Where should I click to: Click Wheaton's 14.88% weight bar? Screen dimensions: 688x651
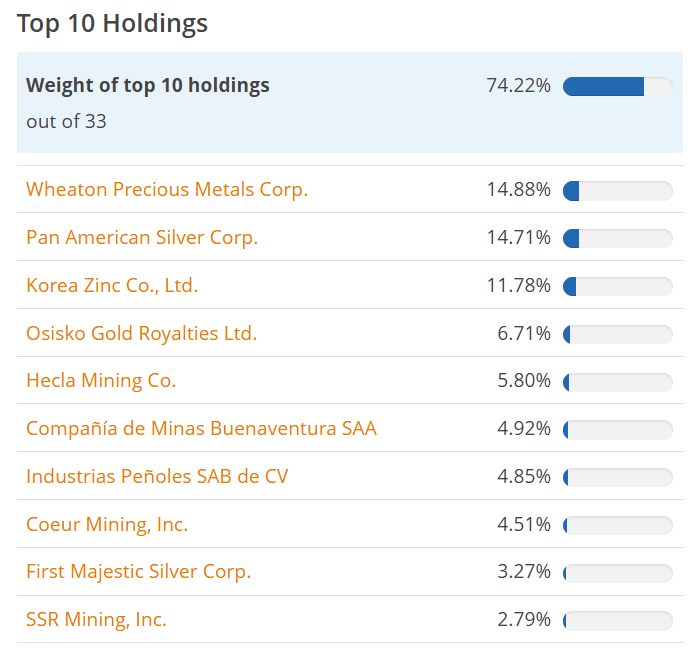click(x=618, y=190)
